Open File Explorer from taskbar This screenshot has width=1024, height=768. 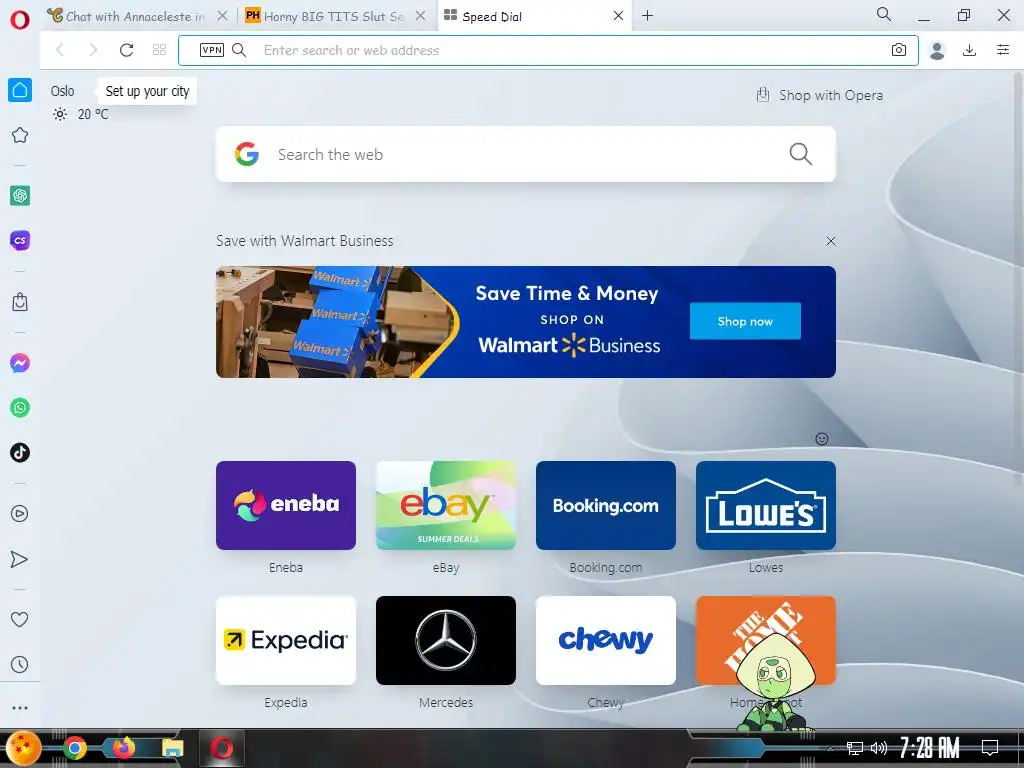(x=172, y=748)
